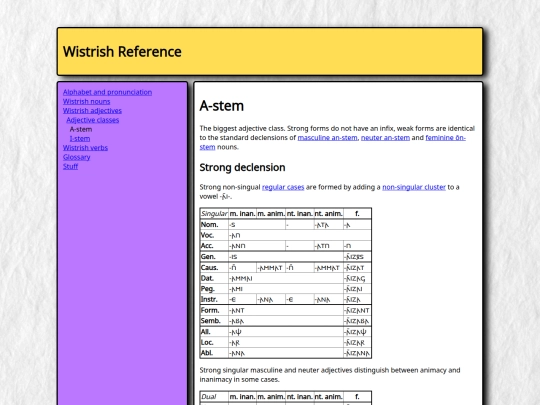Screen dimensions: 540x405
Task: Click the Nom. row label
Action: tap(214, 225)
